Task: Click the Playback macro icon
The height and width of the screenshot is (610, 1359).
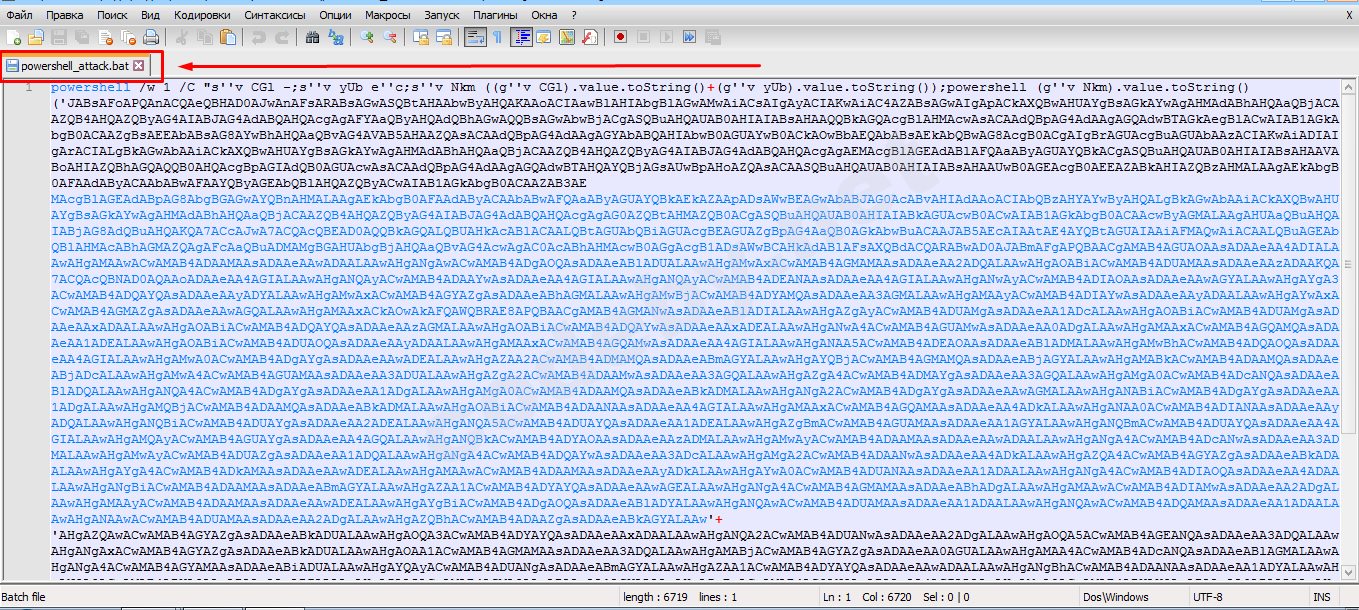Action: 666,37
